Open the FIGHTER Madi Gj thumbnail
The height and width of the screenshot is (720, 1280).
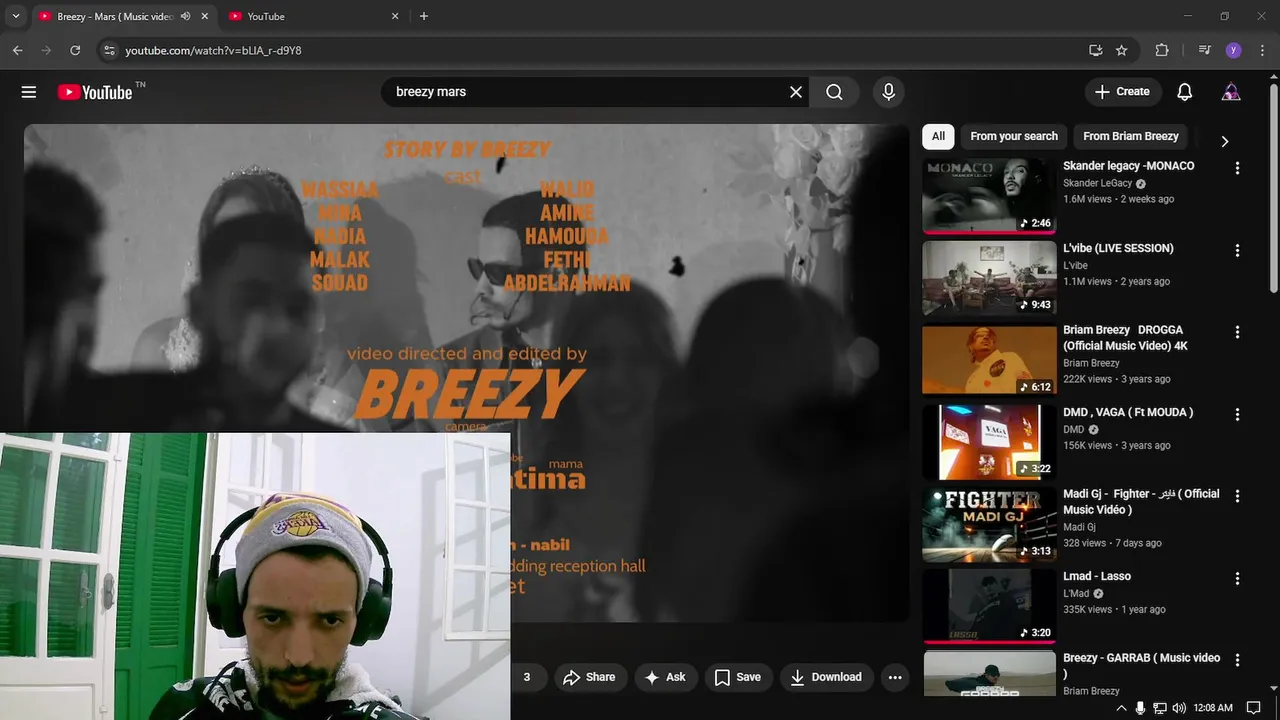(989, 523)
